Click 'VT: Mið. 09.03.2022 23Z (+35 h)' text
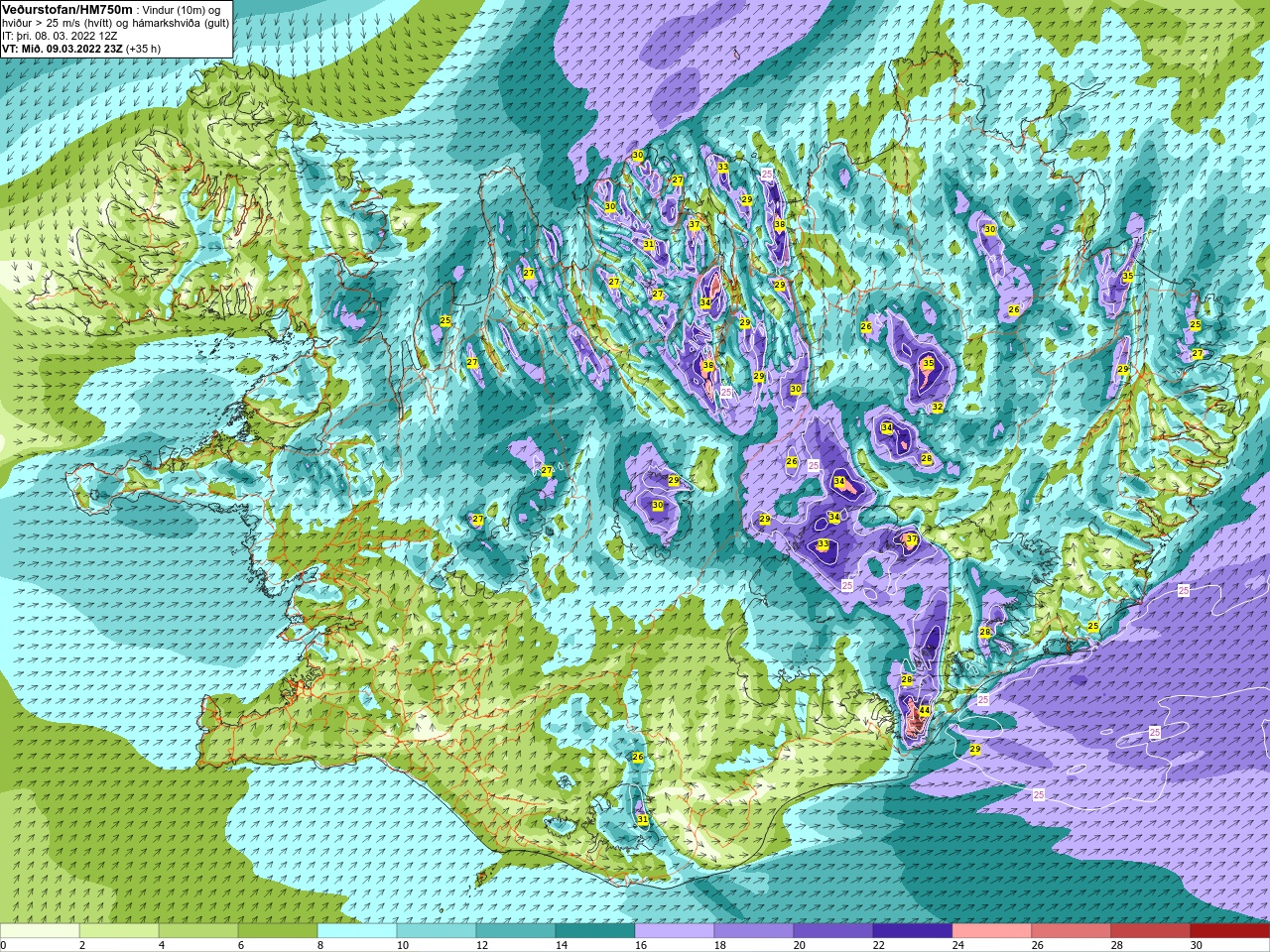The width and height of the screenshot is (1270, 952). [x=81, y=48]
